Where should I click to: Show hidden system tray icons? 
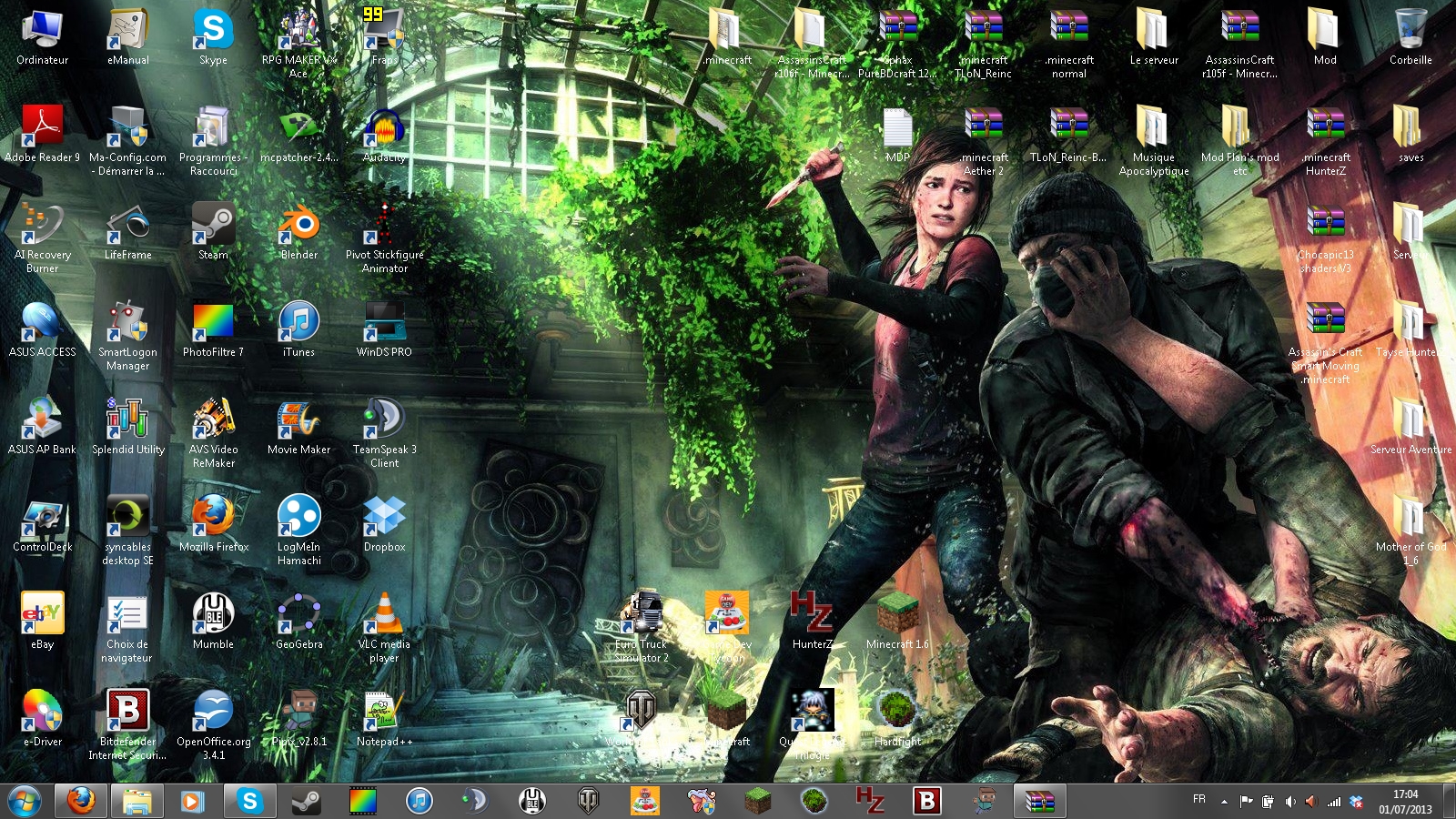tap(1224, 802)
